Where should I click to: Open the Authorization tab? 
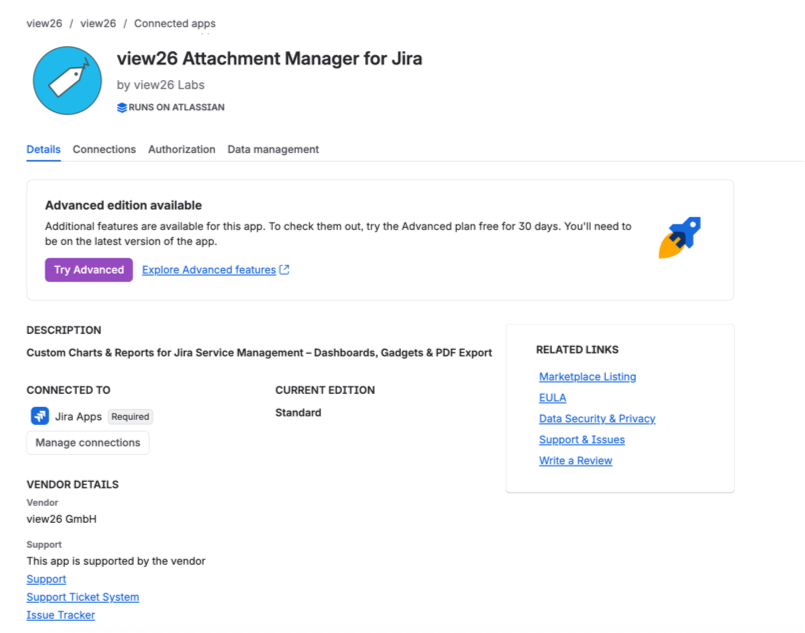point(182,149)
